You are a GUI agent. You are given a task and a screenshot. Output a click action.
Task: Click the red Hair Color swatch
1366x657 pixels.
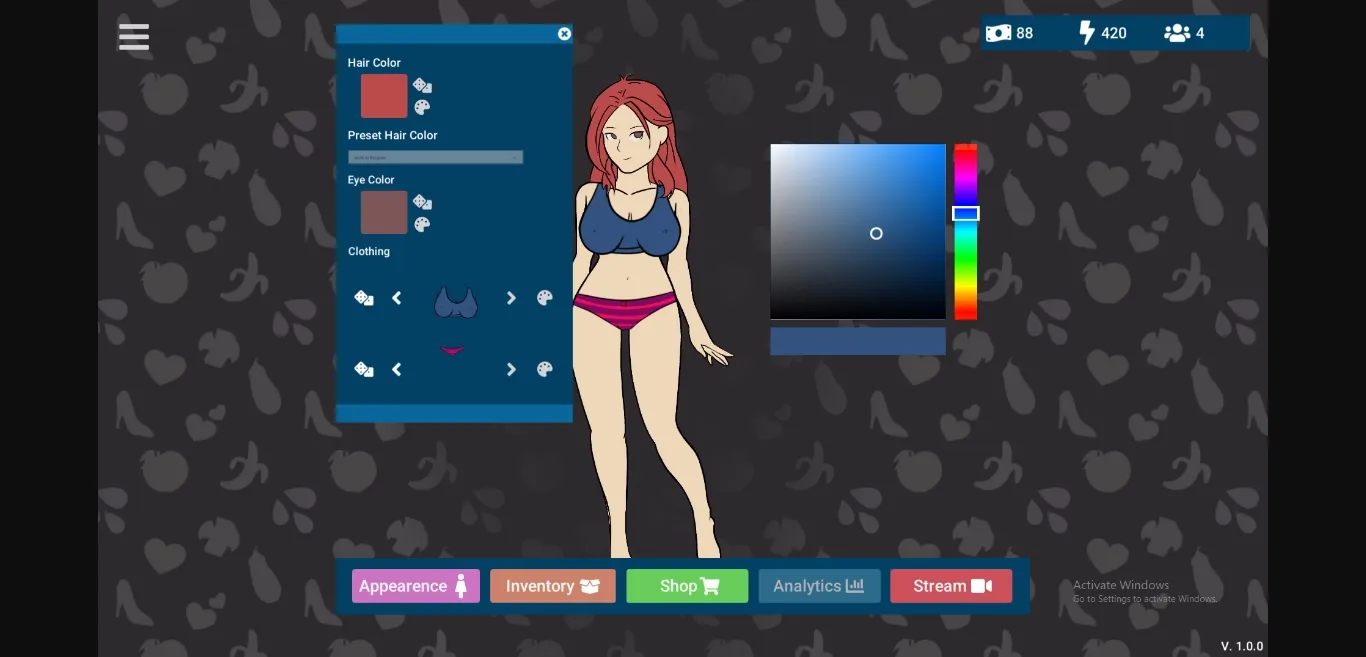coord(384,96)
